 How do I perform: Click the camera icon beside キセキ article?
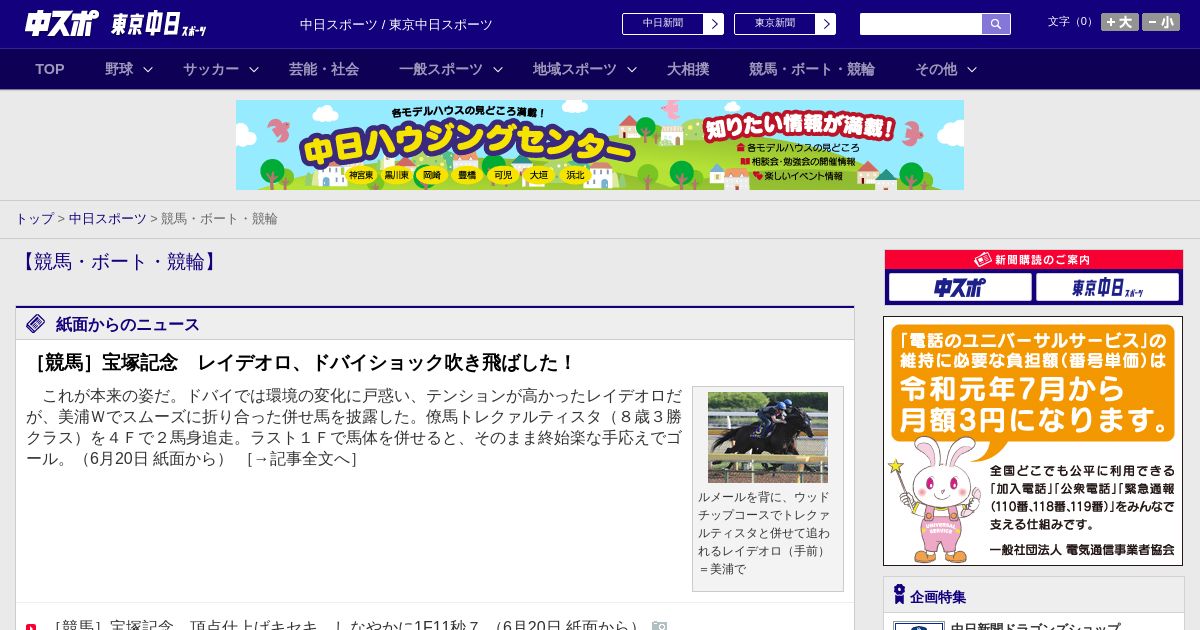[659, 626]
